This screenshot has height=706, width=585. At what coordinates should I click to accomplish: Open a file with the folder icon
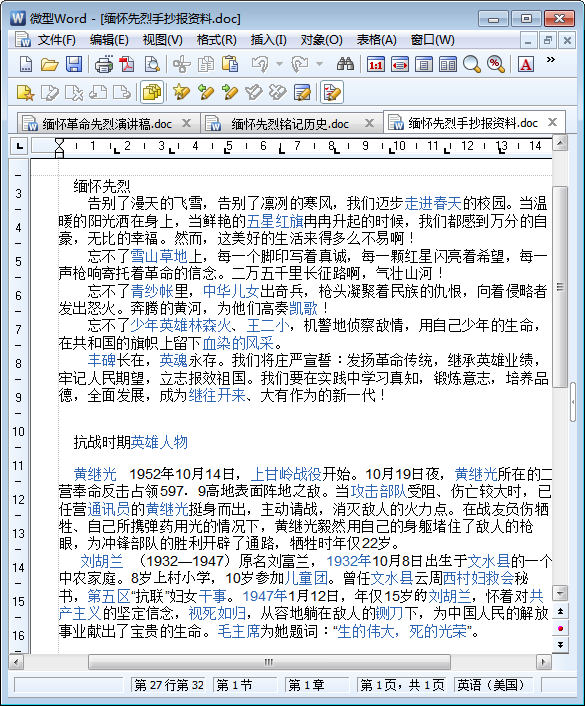point(50,64)
